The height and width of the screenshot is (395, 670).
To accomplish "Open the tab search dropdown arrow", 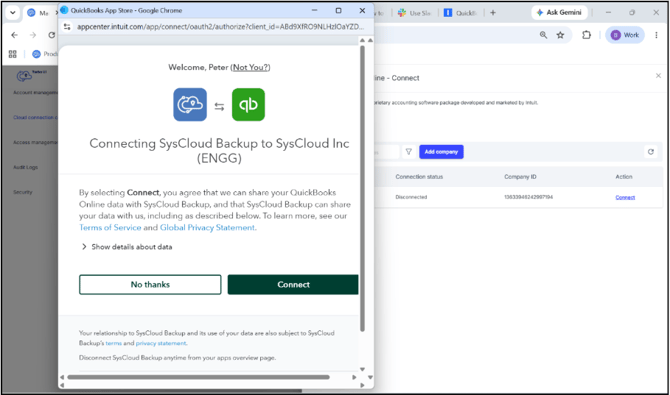I will [x=12, y=13].
